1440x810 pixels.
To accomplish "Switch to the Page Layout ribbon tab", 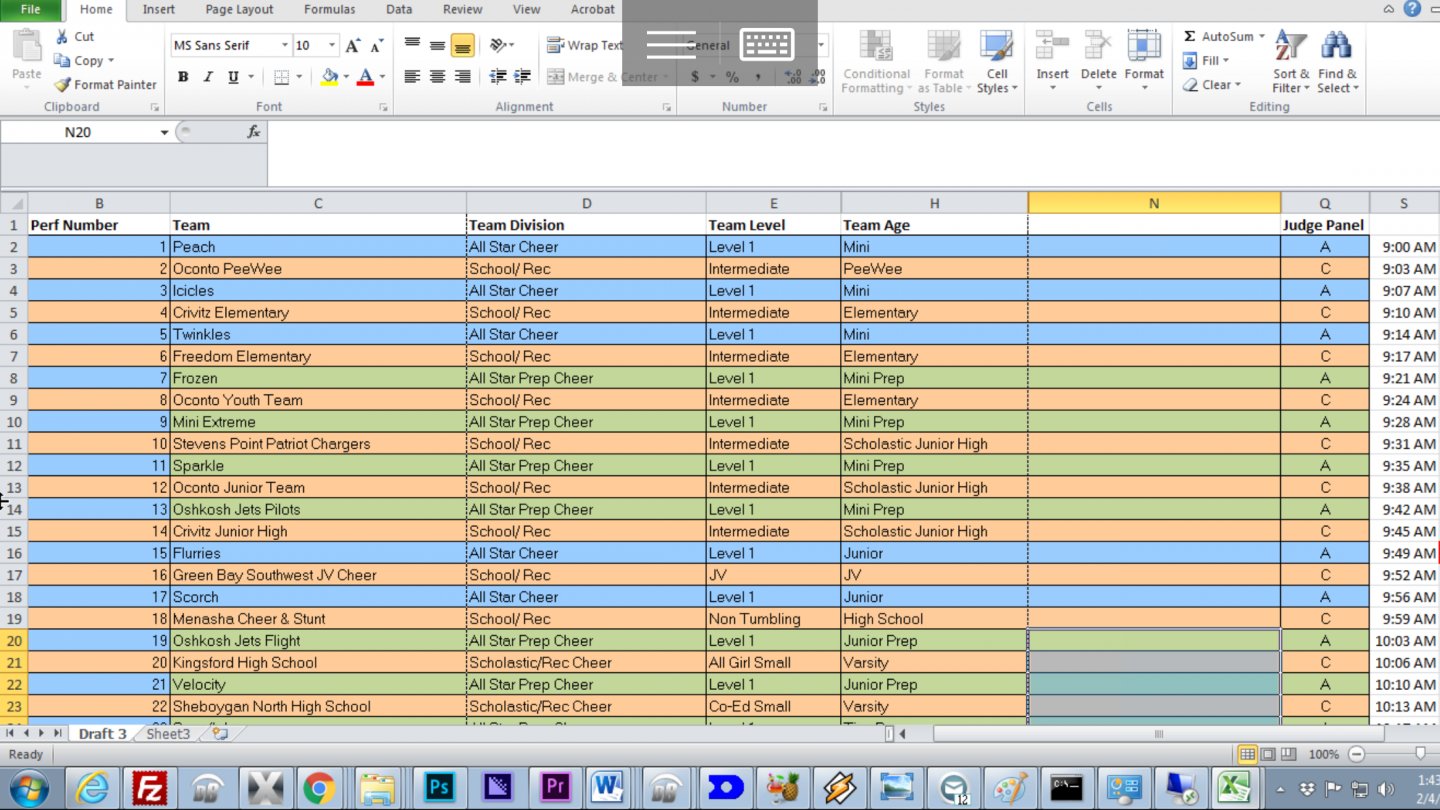I will click(239, 10).
